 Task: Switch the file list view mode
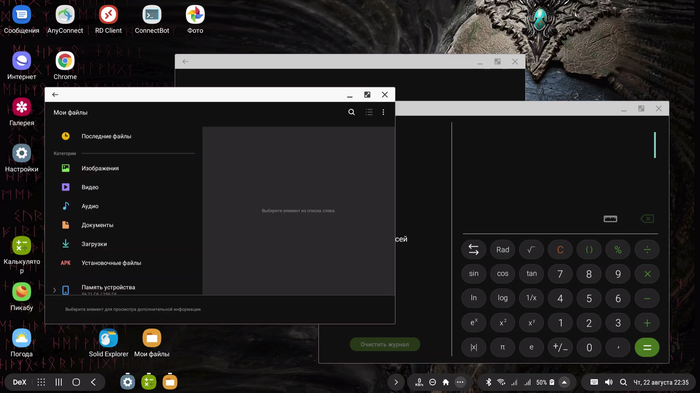pos(369,112)
